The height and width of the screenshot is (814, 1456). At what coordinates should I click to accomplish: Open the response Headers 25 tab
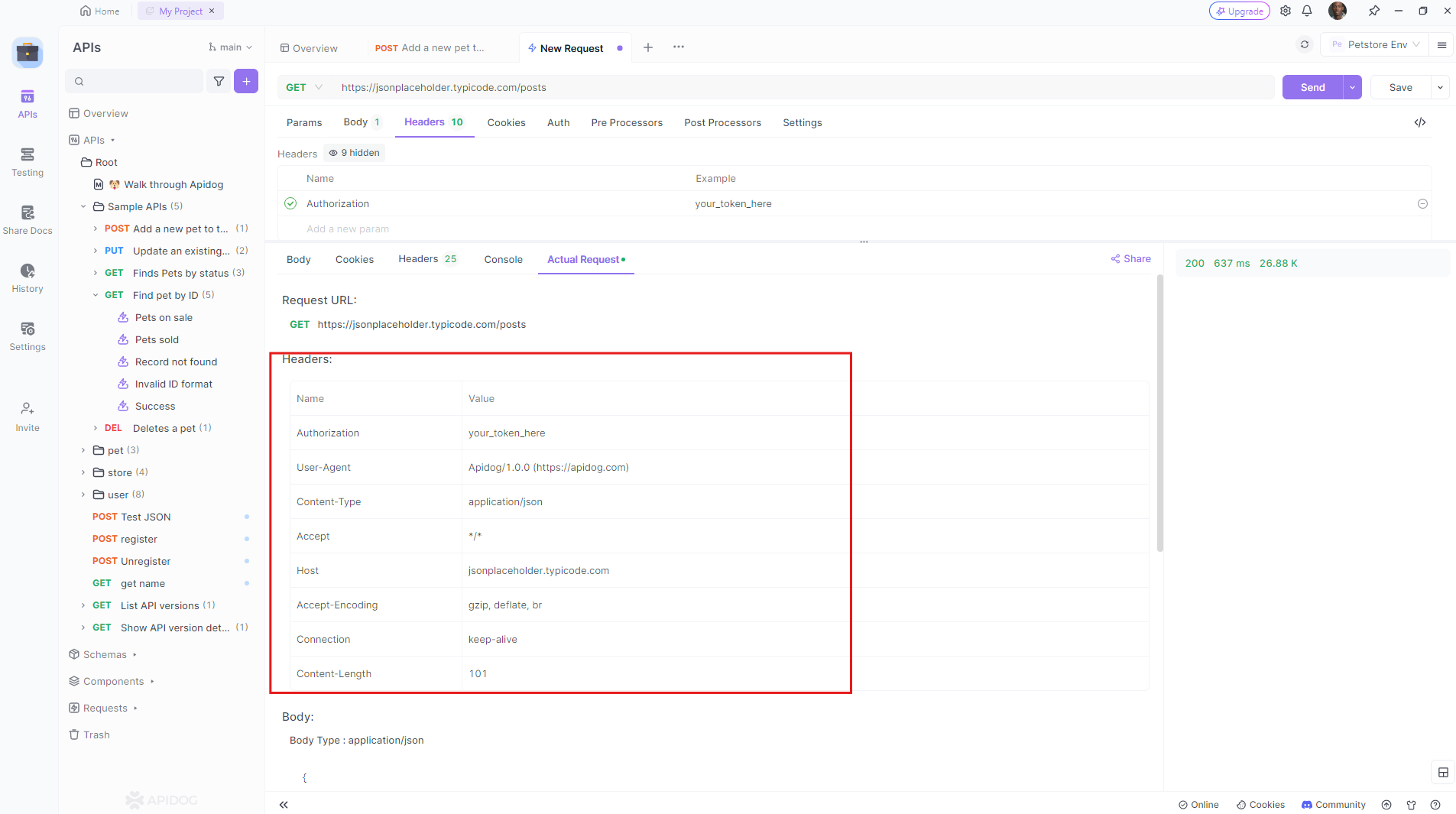coord(427,259)
